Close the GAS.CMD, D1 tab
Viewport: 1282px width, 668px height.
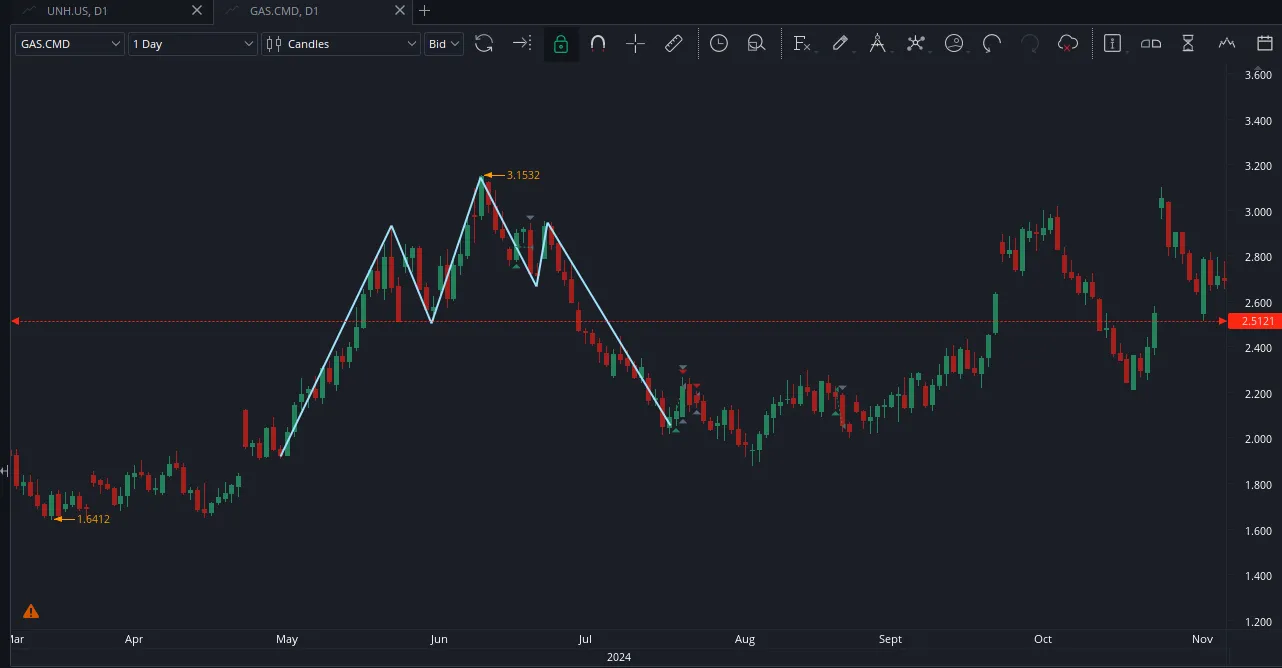pos(400,11)
